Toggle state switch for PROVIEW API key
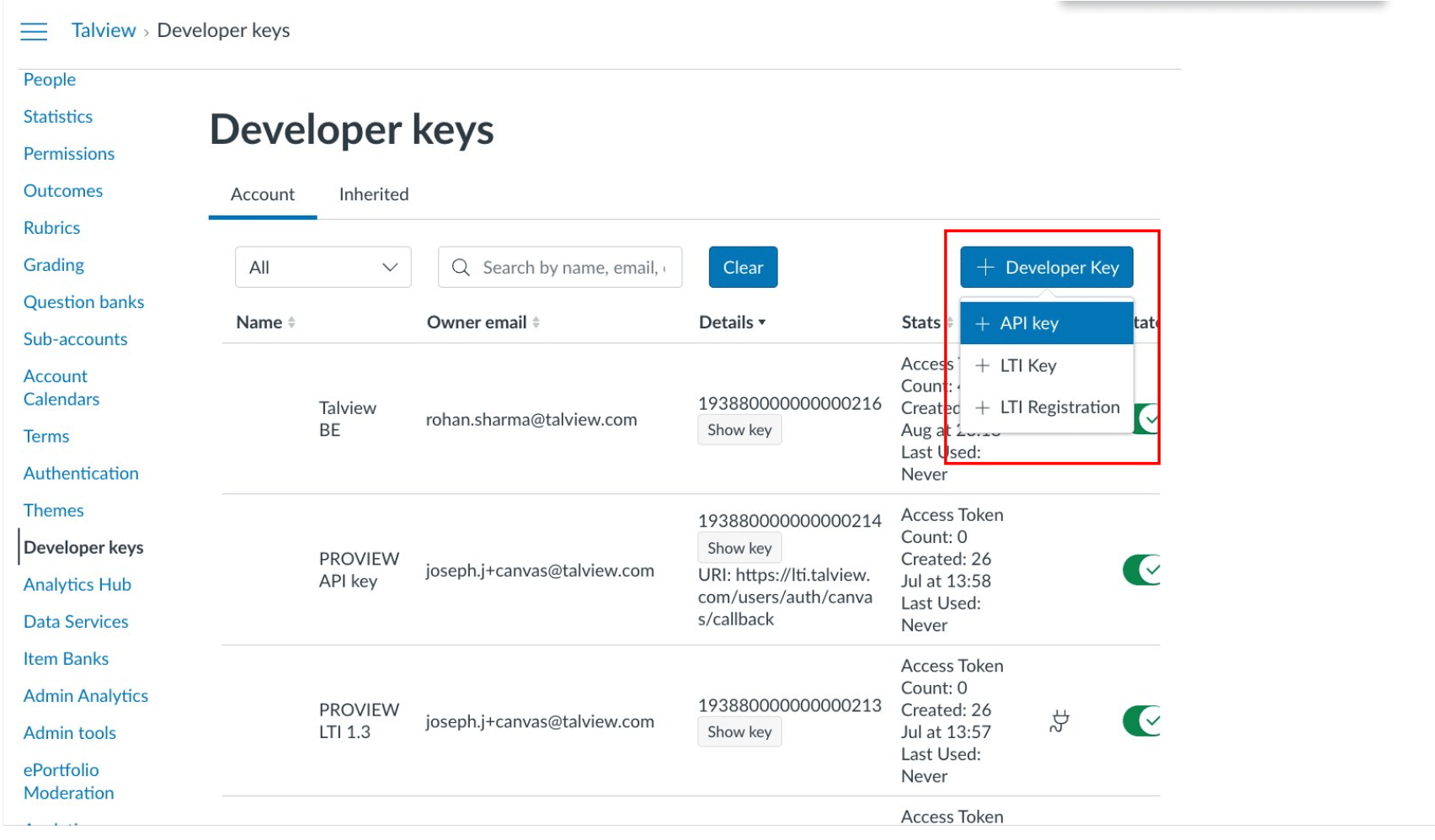Screen dimensions: 1435x840 (x=1141, y=570)
